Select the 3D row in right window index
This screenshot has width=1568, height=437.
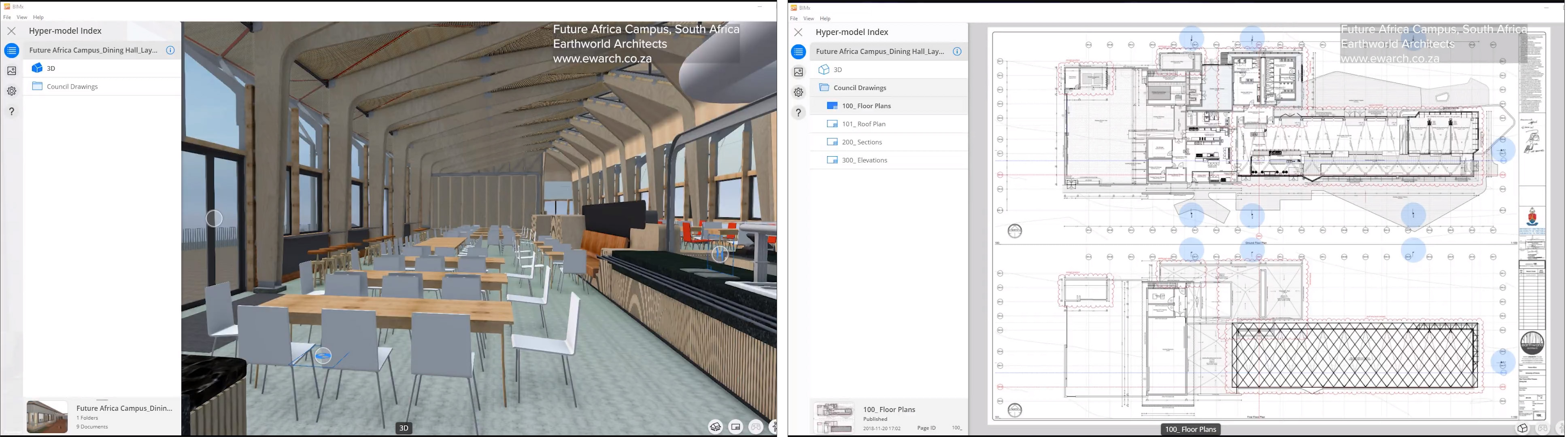pos(889,69)
